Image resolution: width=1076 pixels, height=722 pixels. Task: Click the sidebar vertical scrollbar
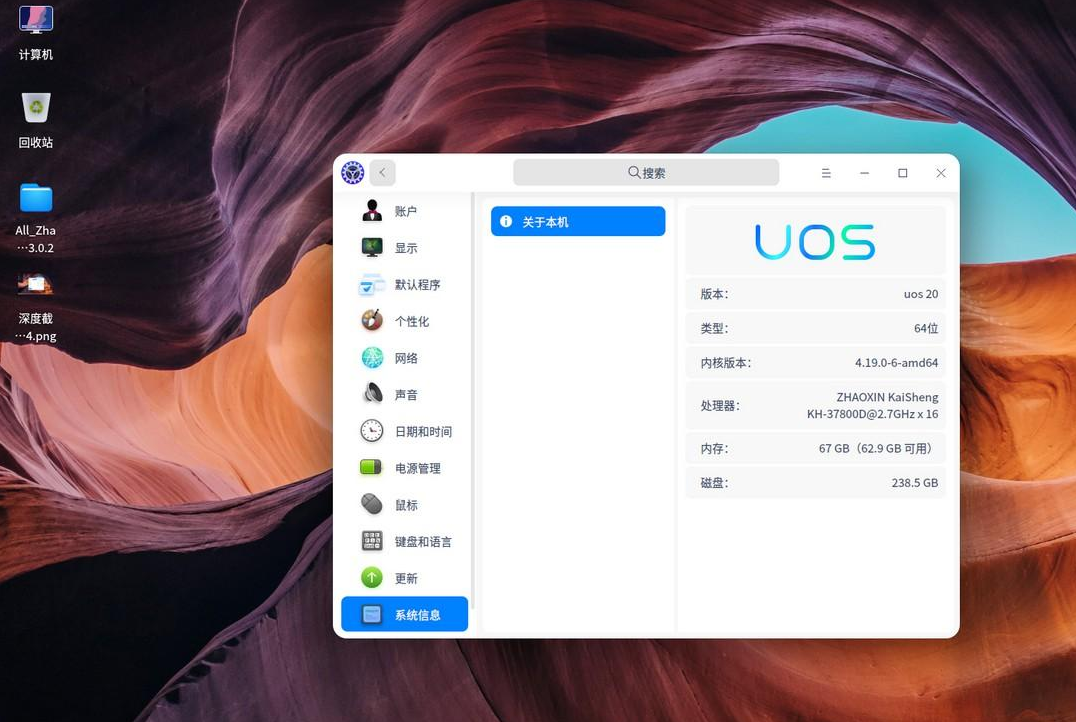tap(473, 401)
